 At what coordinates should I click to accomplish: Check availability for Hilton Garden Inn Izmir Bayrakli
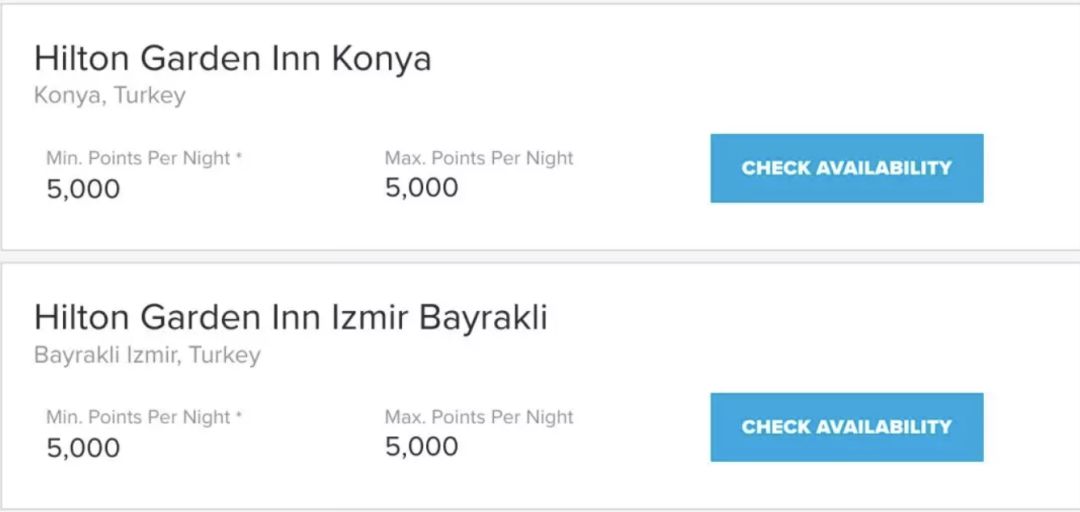coord(846,427)
